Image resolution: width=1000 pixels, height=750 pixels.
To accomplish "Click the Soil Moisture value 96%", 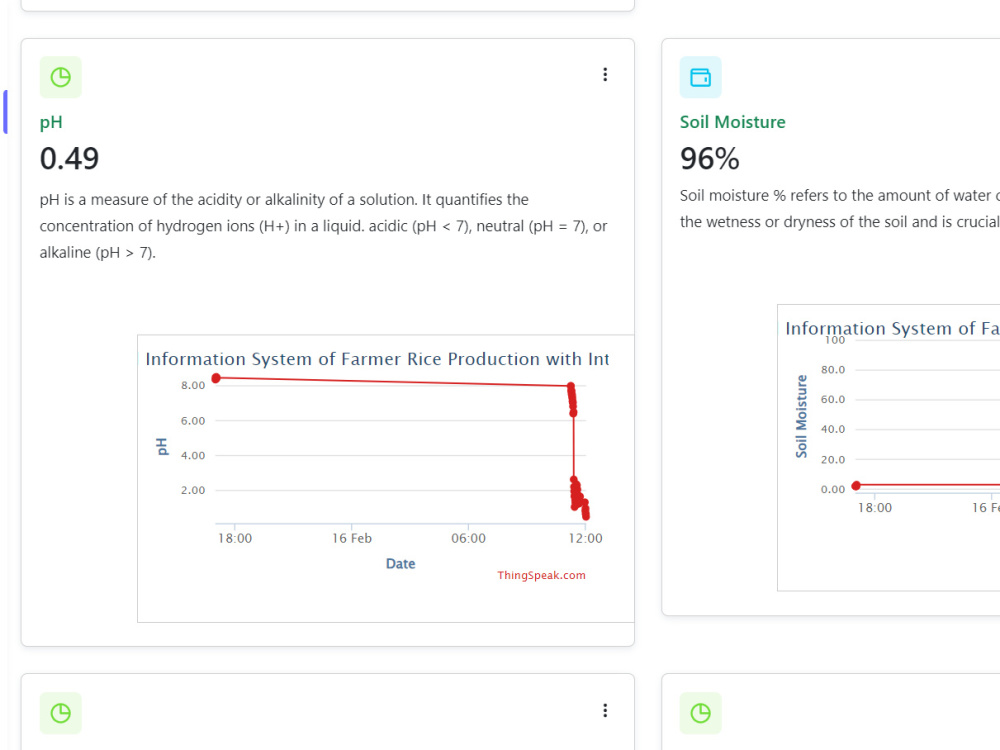I will tap(709, 158).
